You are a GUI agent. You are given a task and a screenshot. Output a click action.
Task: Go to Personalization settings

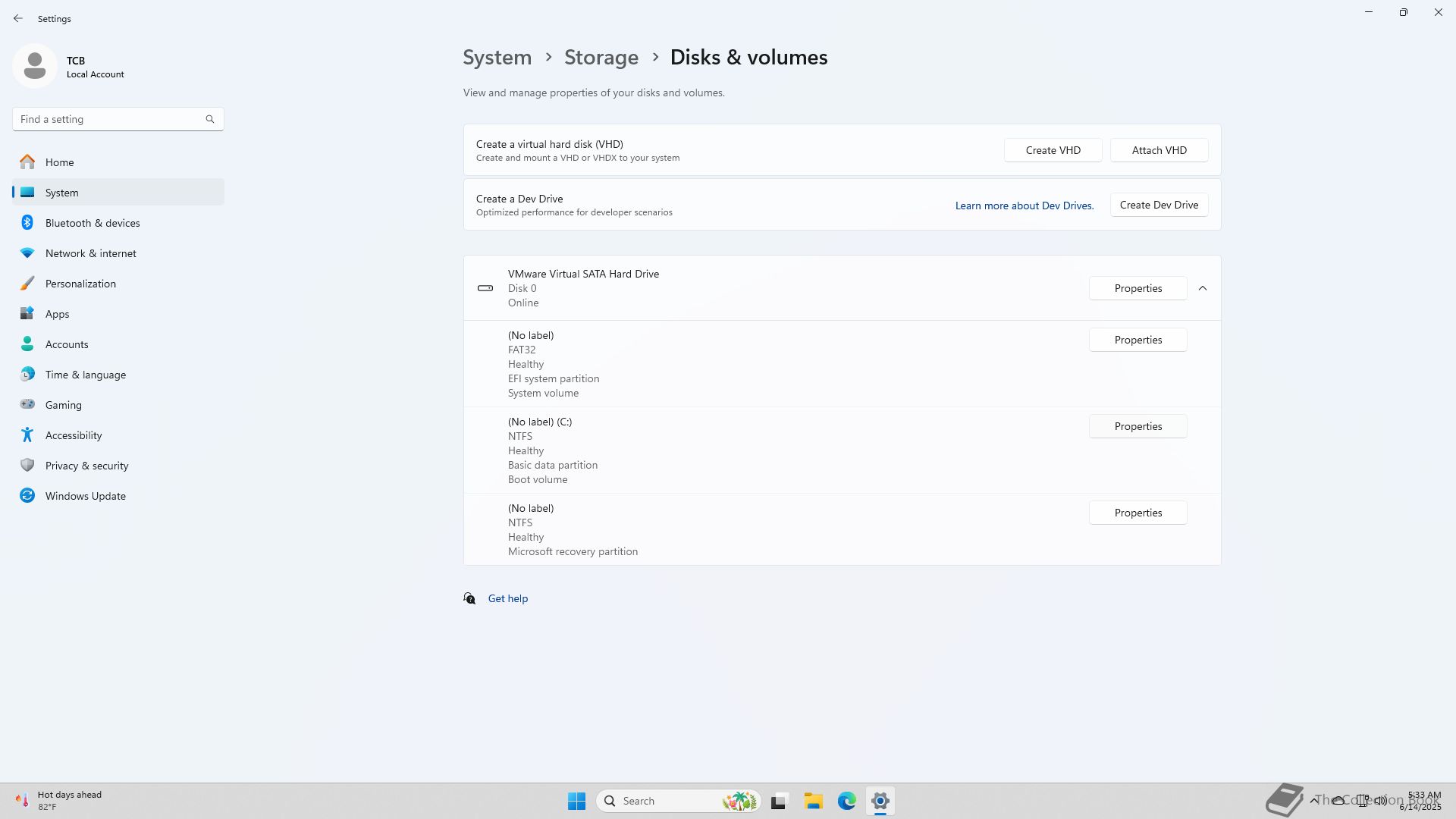coord(80,284)
